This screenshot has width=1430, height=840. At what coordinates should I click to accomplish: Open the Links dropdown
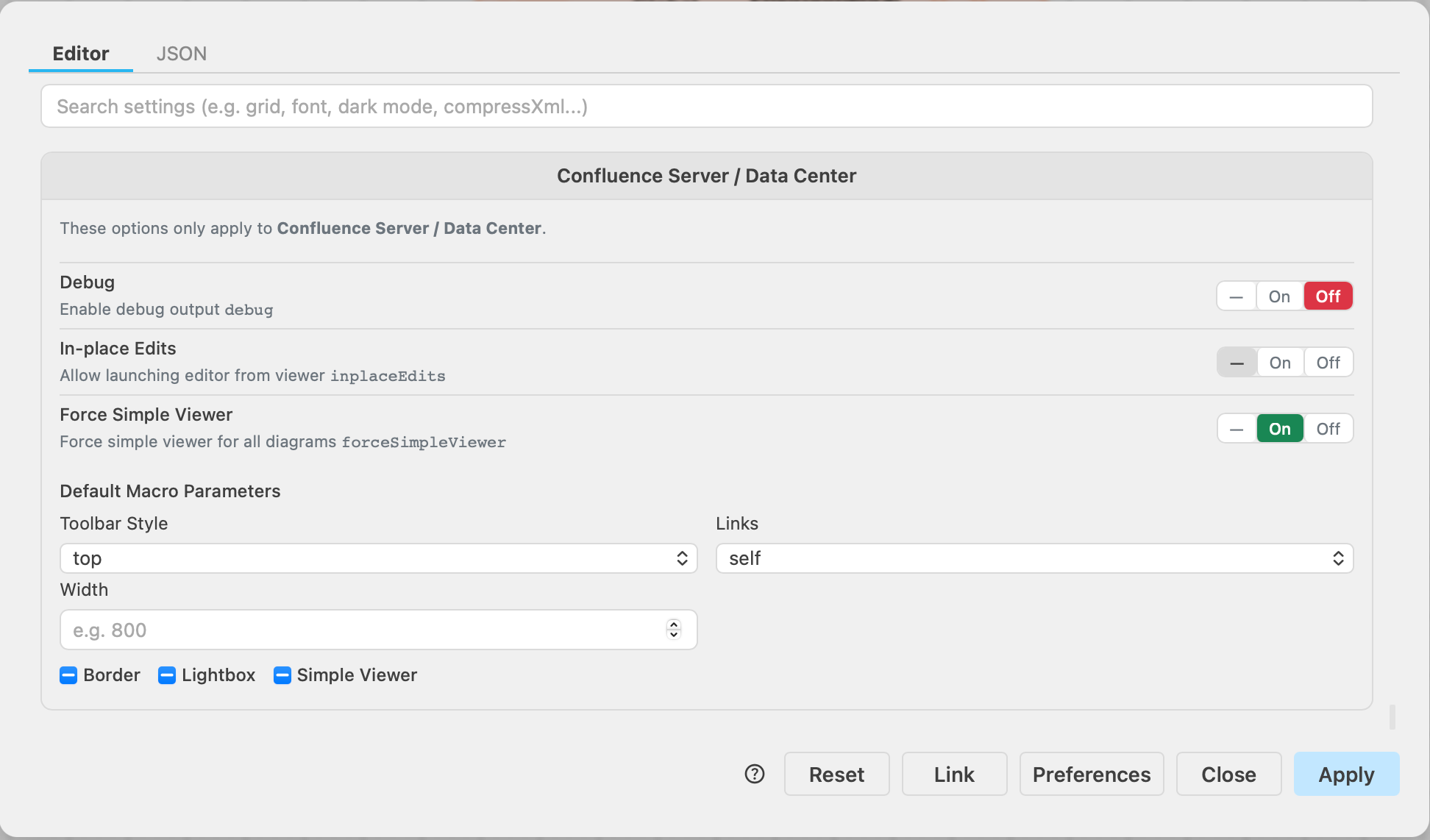pos(1035,558)
